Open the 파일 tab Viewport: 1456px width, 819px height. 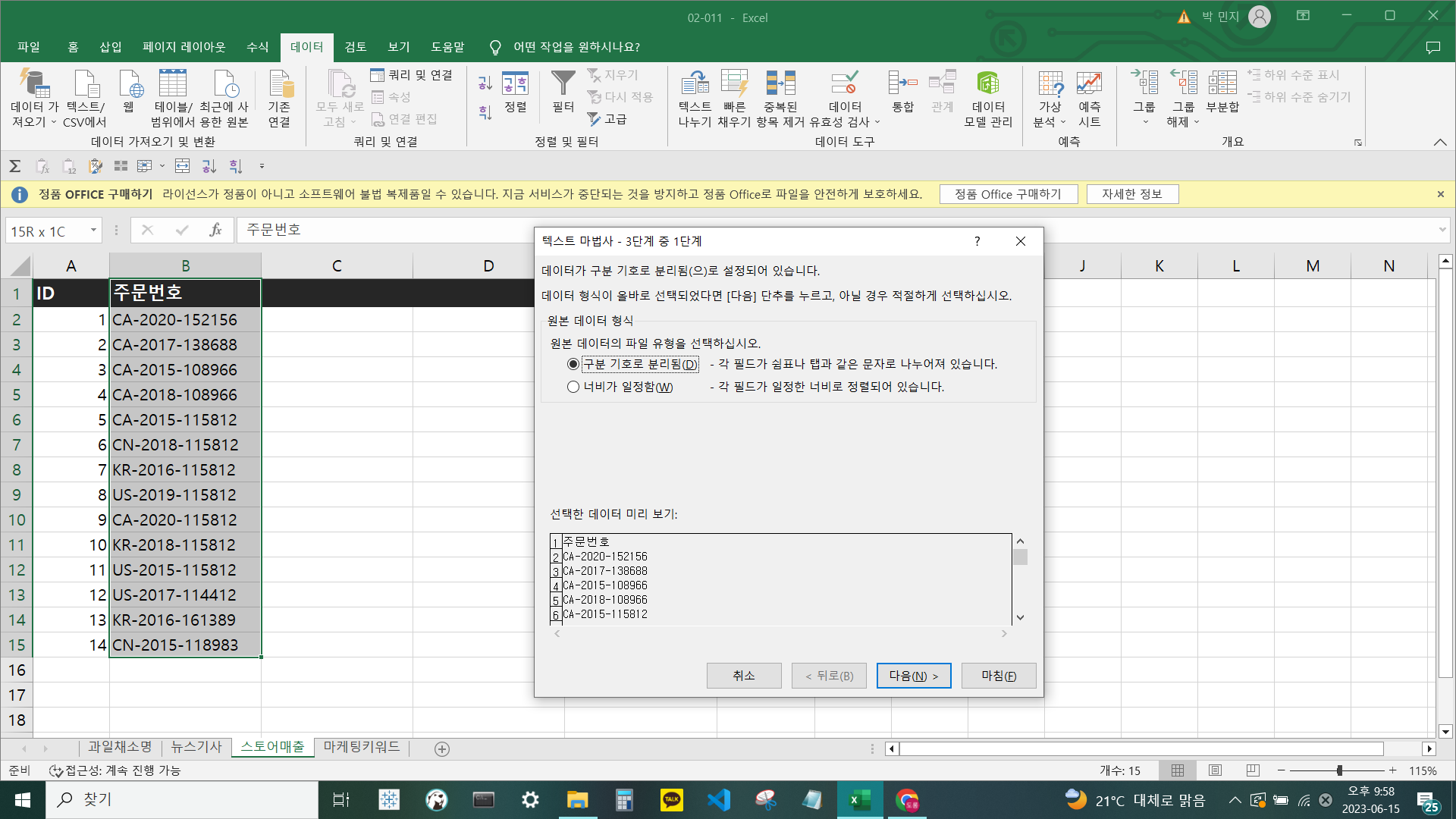tap(29, 47)
